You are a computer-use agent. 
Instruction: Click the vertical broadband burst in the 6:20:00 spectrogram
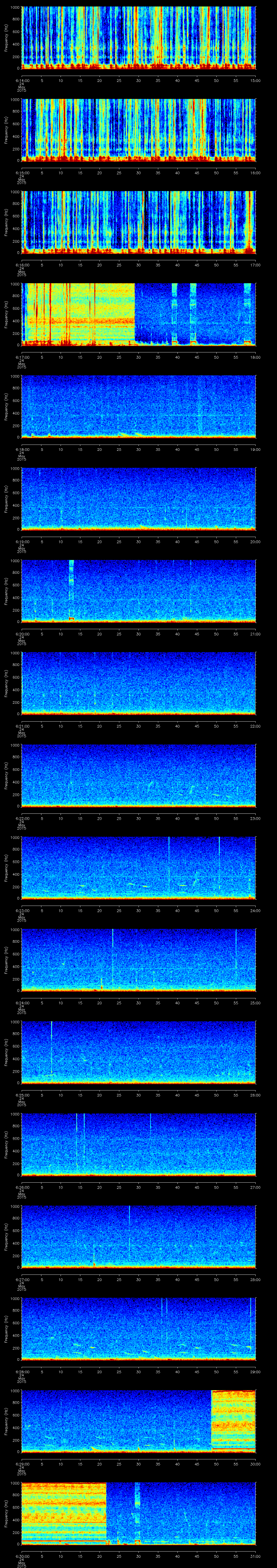tap(71, 591)
